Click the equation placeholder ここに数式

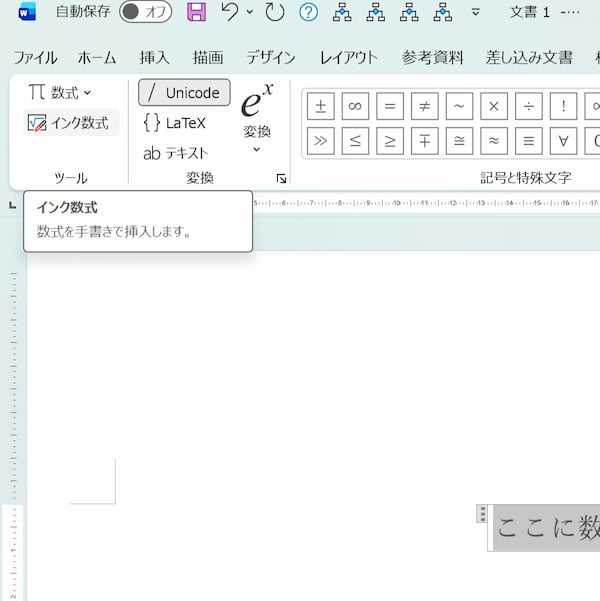547,528
